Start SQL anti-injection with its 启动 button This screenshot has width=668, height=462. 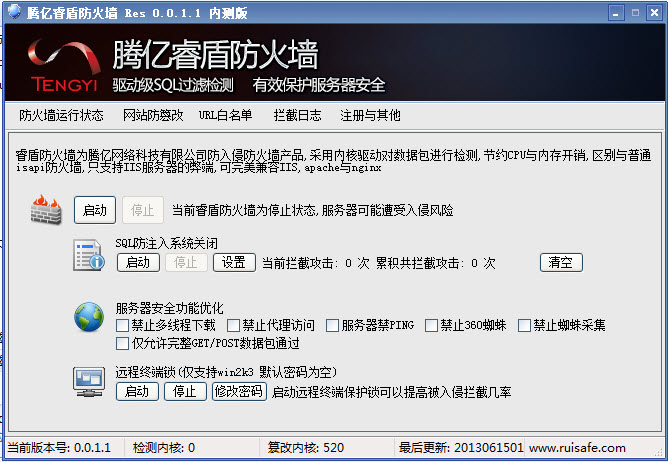138,263
